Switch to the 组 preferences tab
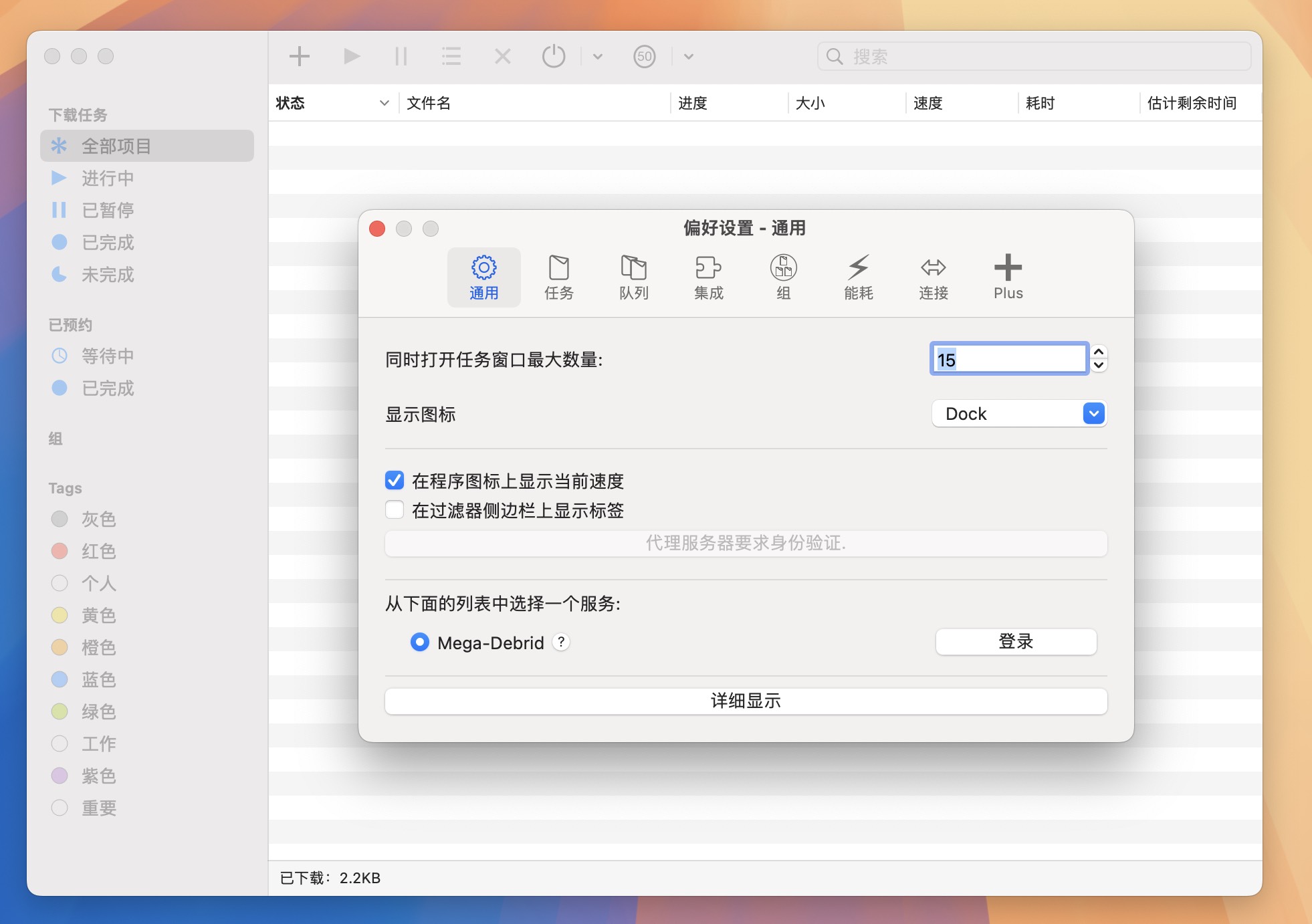Viewport: 1312px width, 924px height. tap(782, 277)
